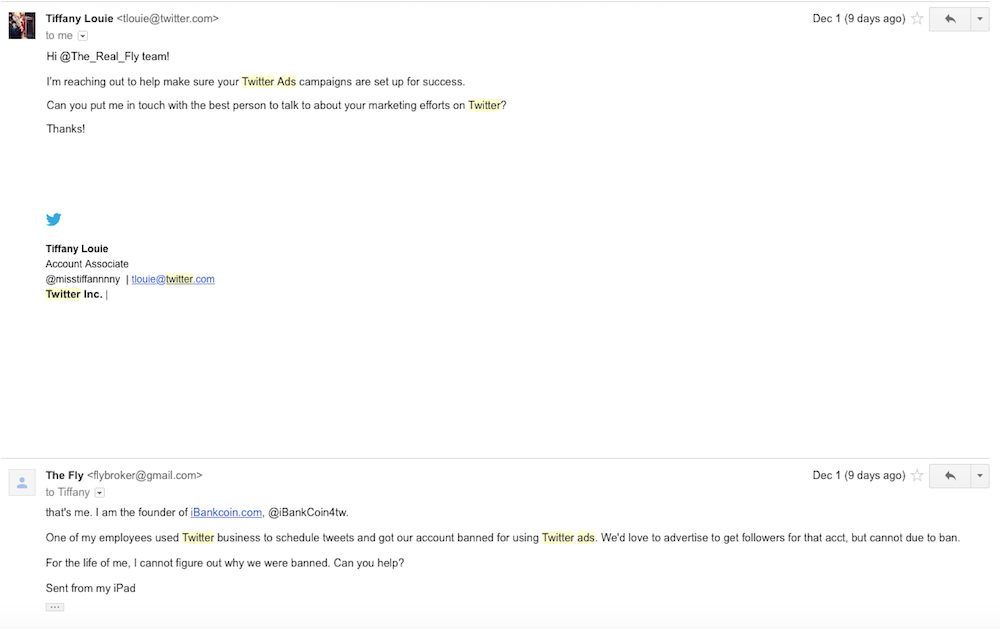Open tlouie@twitter.com signature link
Screen dimensions: 1000x629
click(173, 279)
